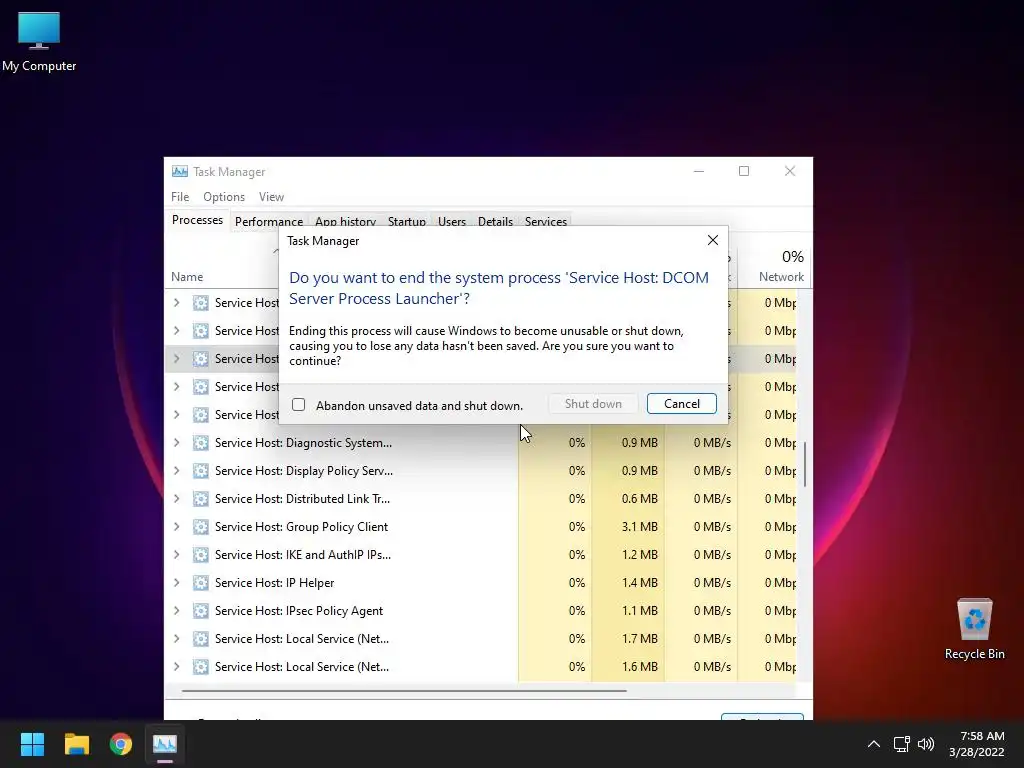The image size is (1024, 768).
Task: Open the Options menu
Action: tap(224, 197)
